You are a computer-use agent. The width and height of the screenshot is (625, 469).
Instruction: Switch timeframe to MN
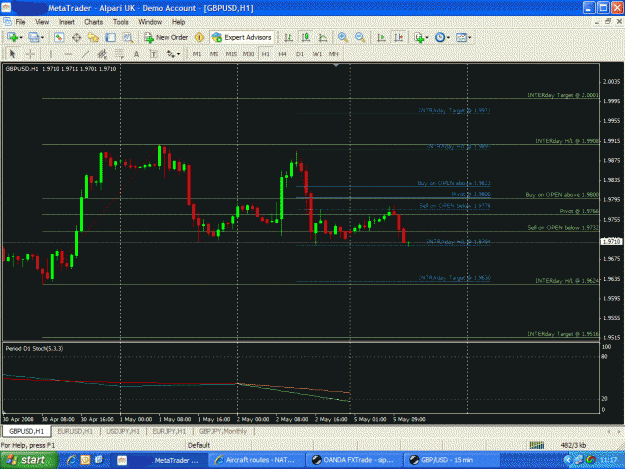(x=334, y=54)
